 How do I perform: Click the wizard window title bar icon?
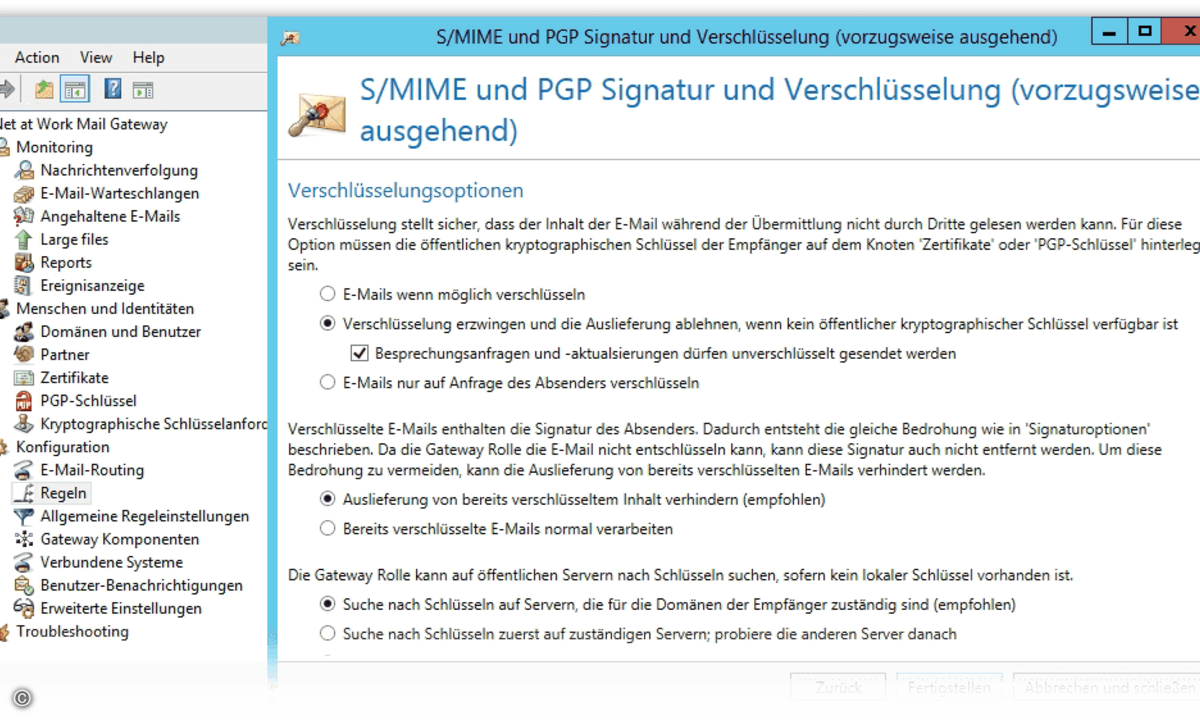point(291,38)
